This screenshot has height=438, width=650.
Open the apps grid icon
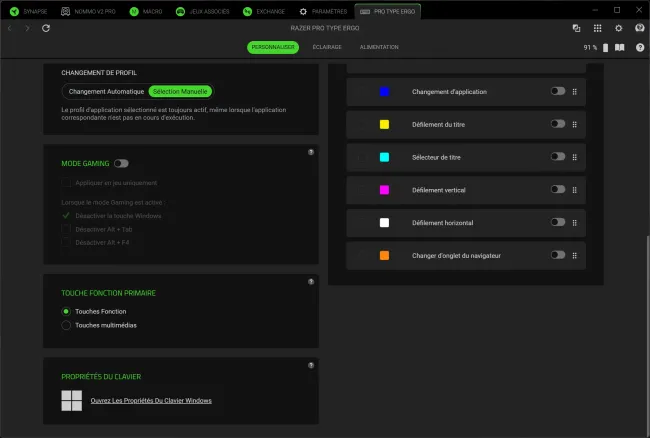click(597, 28)
